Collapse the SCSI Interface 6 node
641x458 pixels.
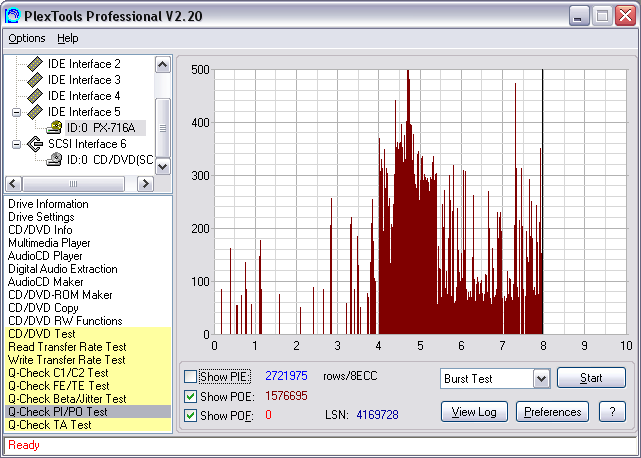tap(16, 144)
